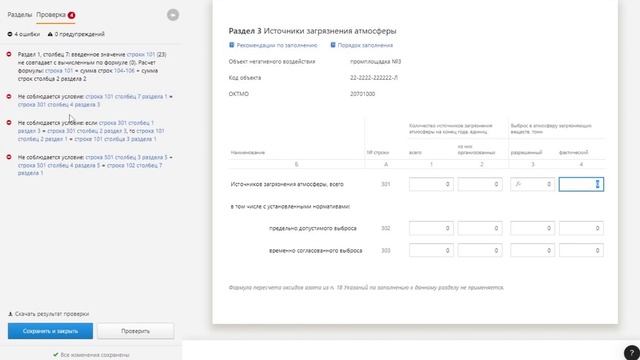Screen dimensions: 640x360
Task: Open Порядок заполнения link
Action: point(365,45)
